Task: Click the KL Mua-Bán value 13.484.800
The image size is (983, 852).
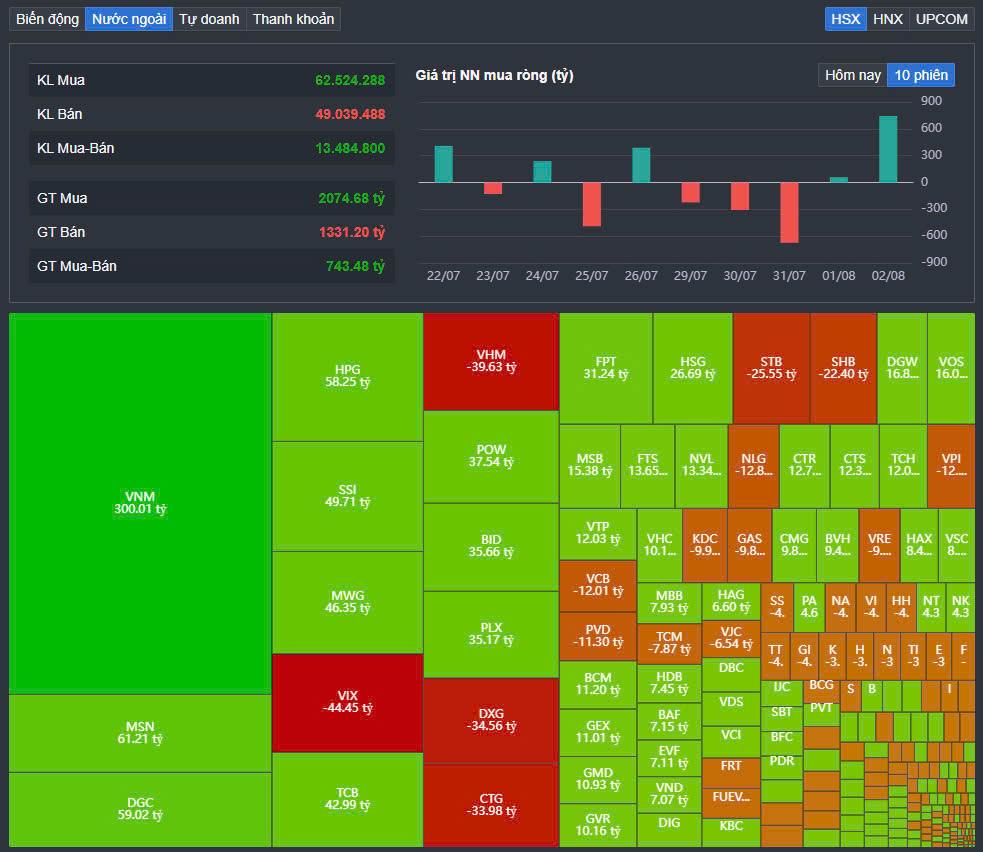Action: (350, 148)
